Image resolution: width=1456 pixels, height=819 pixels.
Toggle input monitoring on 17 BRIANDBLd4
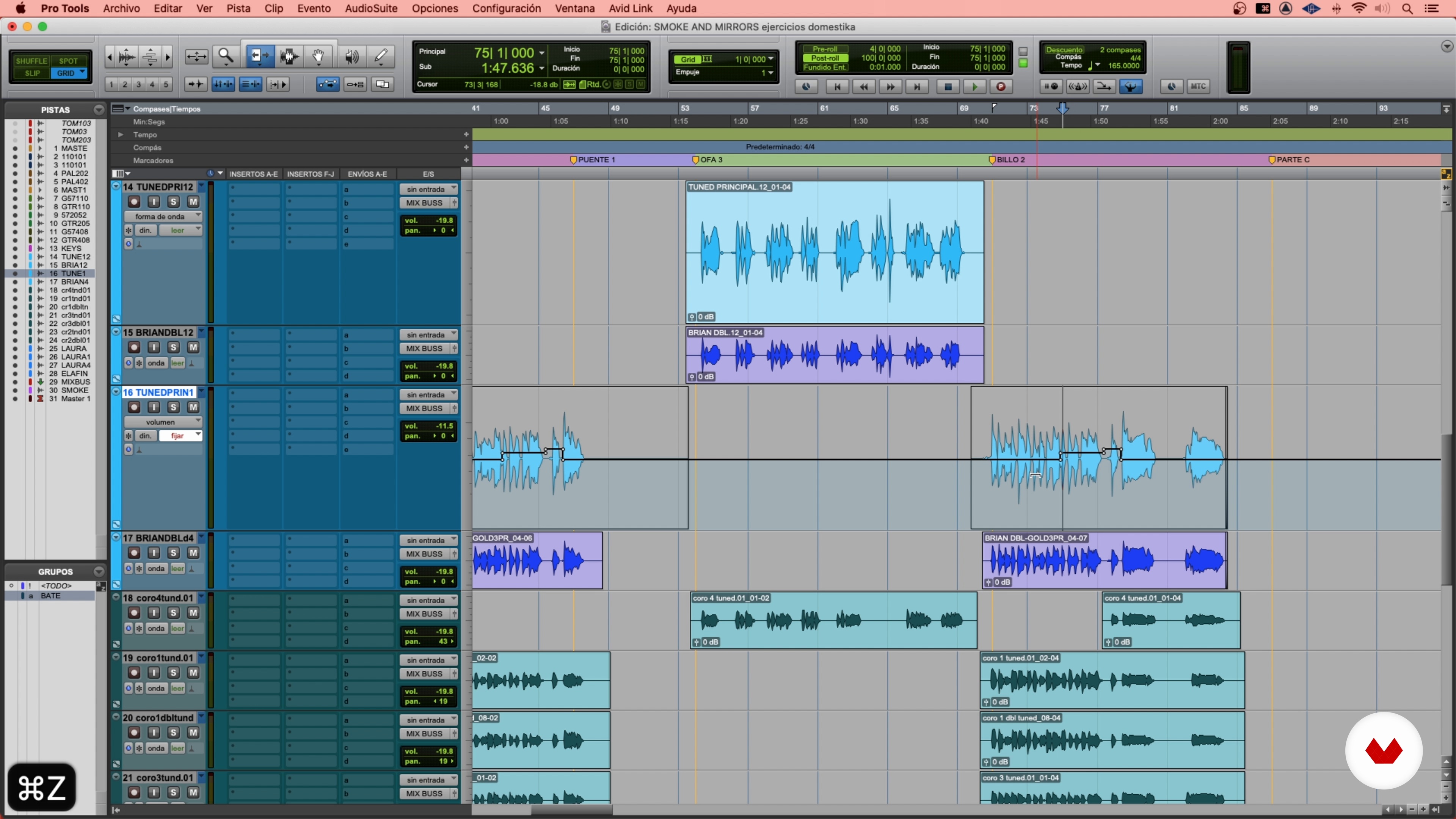tap(154, 553)
